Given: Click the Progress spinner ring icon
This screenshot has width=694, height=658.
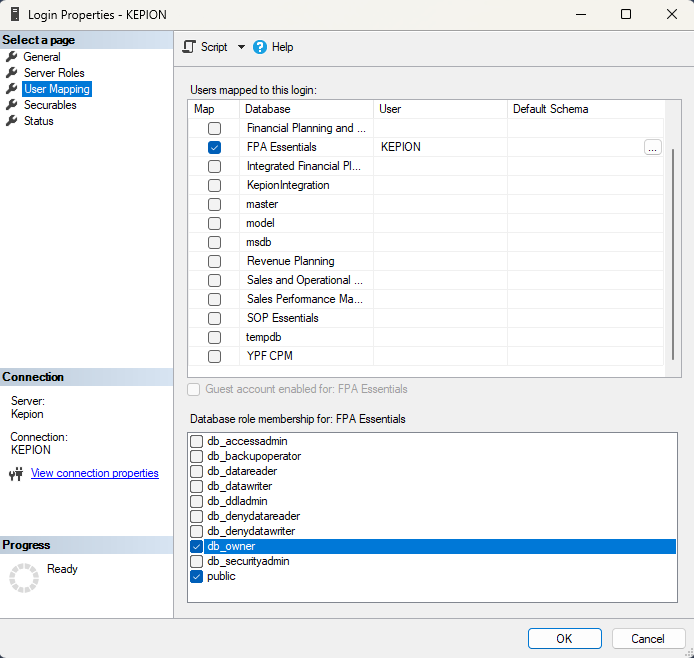Looking at the screenshot, I should [x=24, y=578].
